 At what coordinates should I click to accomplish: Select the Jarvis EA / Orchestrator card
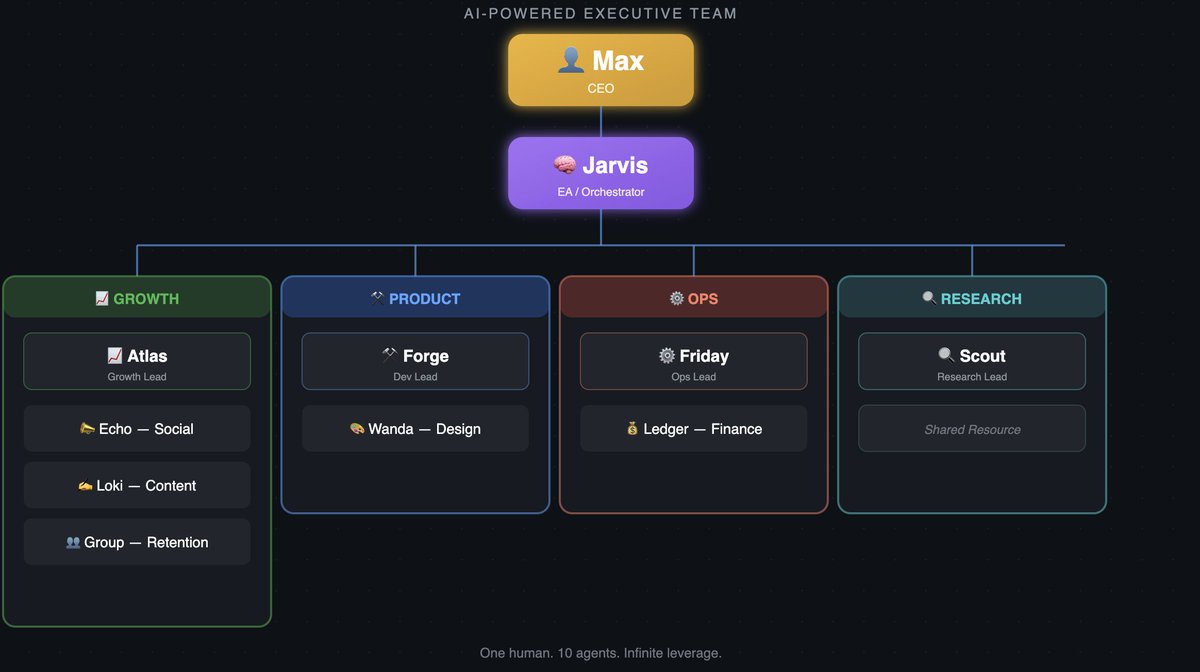click(601, 173)
